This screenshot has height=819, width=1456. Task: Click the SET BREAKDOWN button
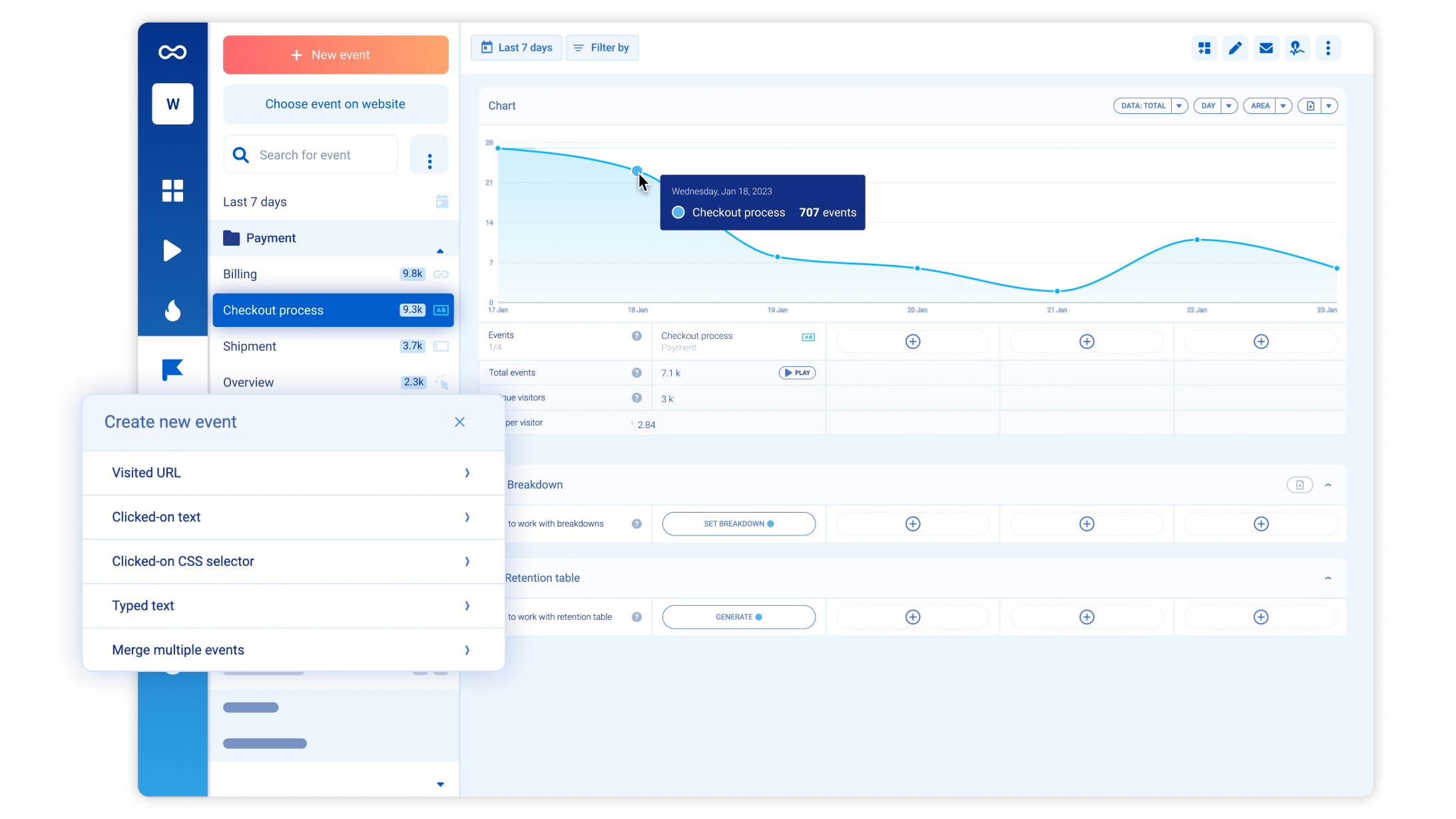tap(738, 524)
